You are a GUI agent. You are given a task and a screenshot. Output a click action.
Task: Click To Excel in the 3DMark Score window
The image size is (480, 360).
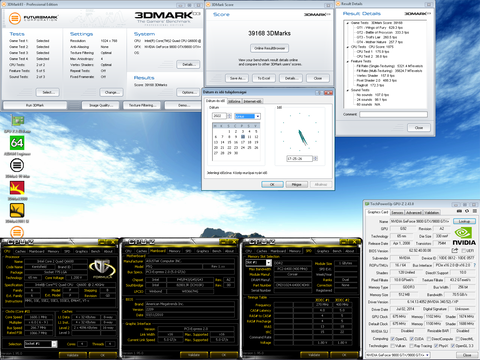click(x=264, y=78)
